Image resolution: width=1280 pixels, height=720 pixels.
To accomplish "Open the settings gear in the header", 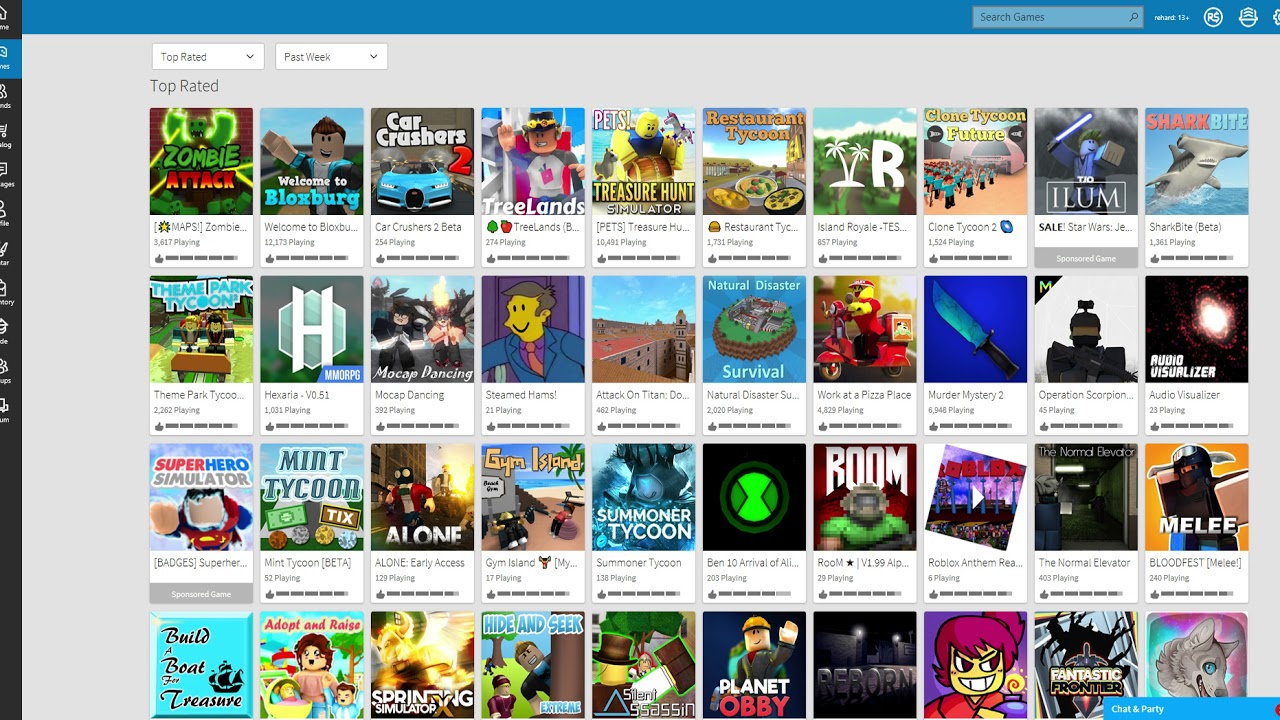I will [1276, 18].
